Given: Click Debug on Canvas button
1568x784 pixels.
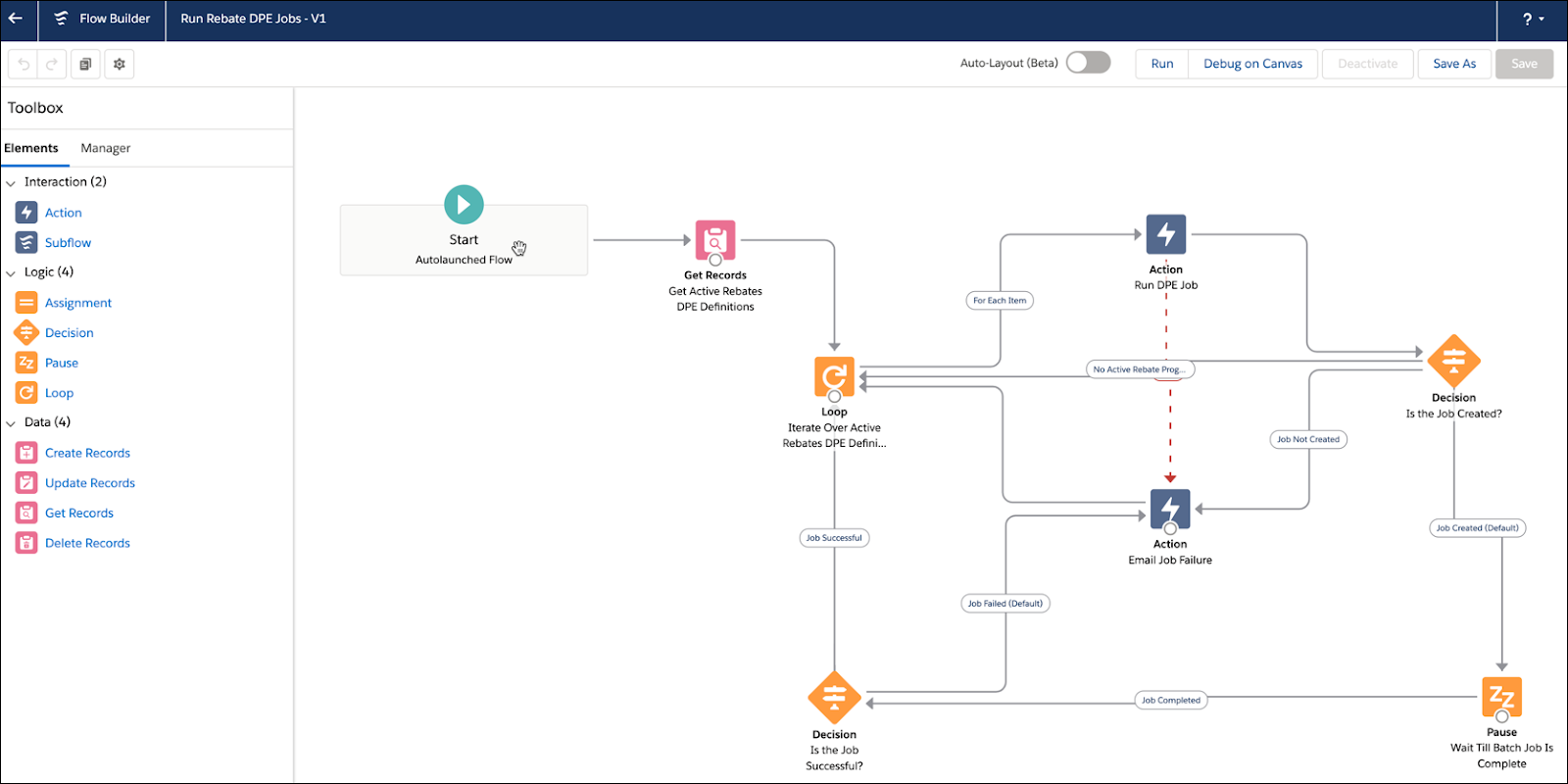Looking at the screenshot, I should tap(1252, 64).
